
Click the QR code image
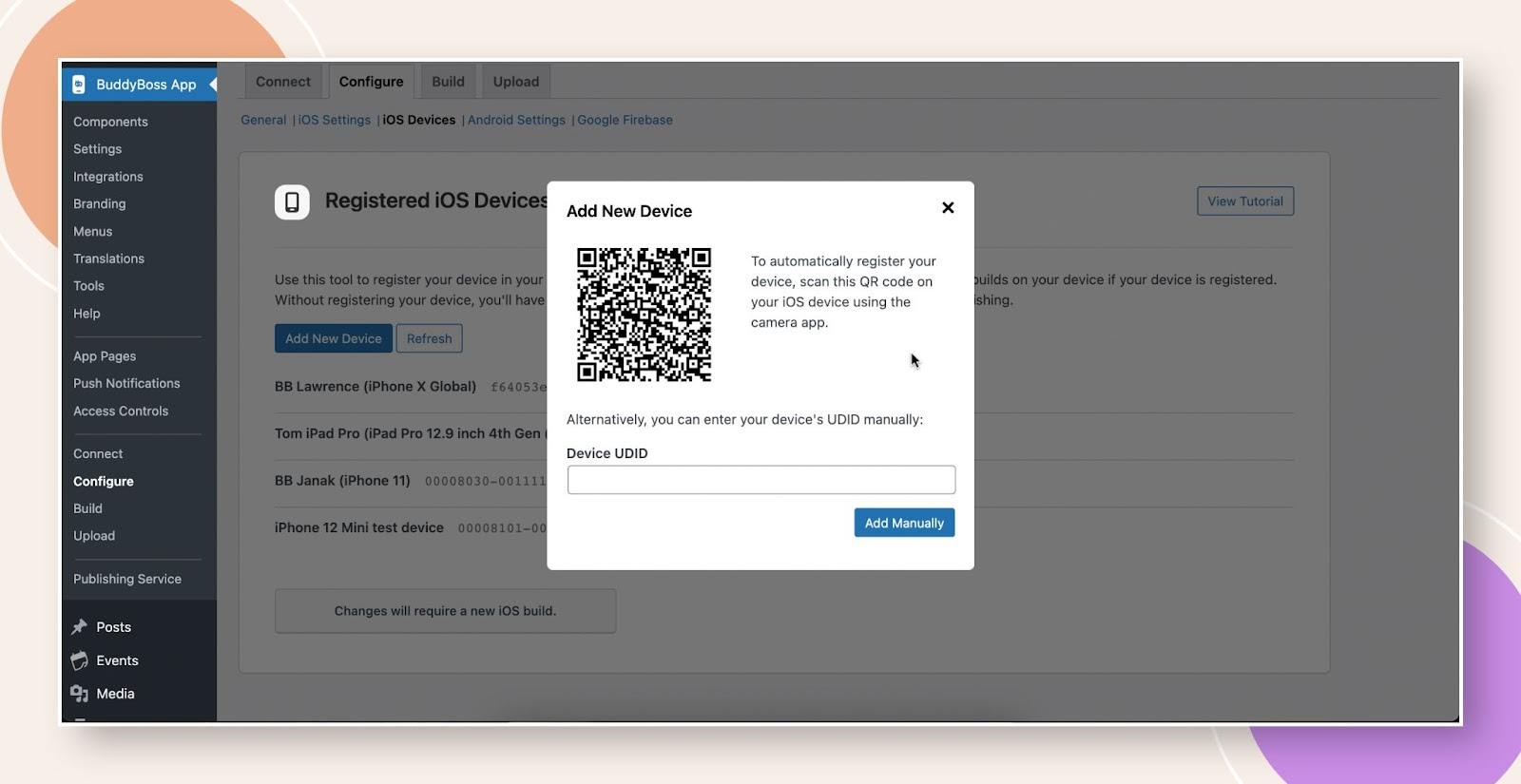click(x=644, y=315)
